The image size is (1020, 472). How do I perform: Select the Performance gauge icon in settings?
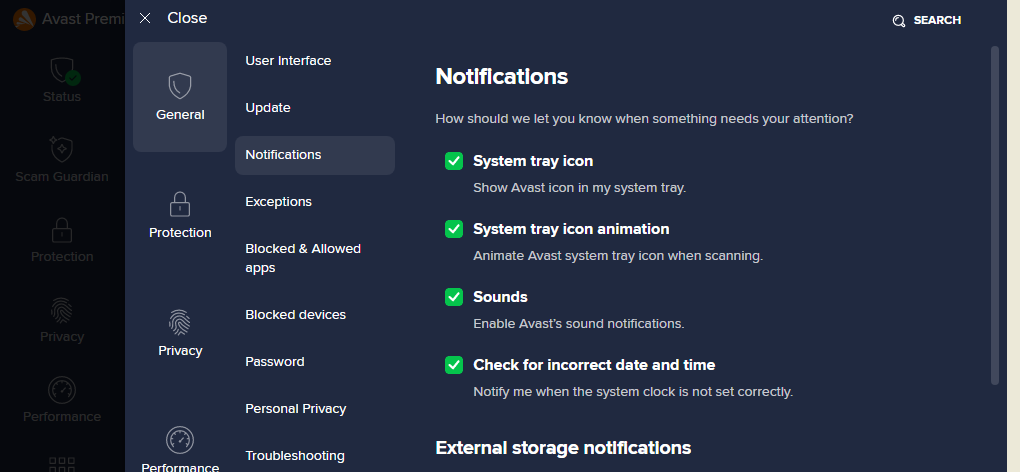click(180, 440)
